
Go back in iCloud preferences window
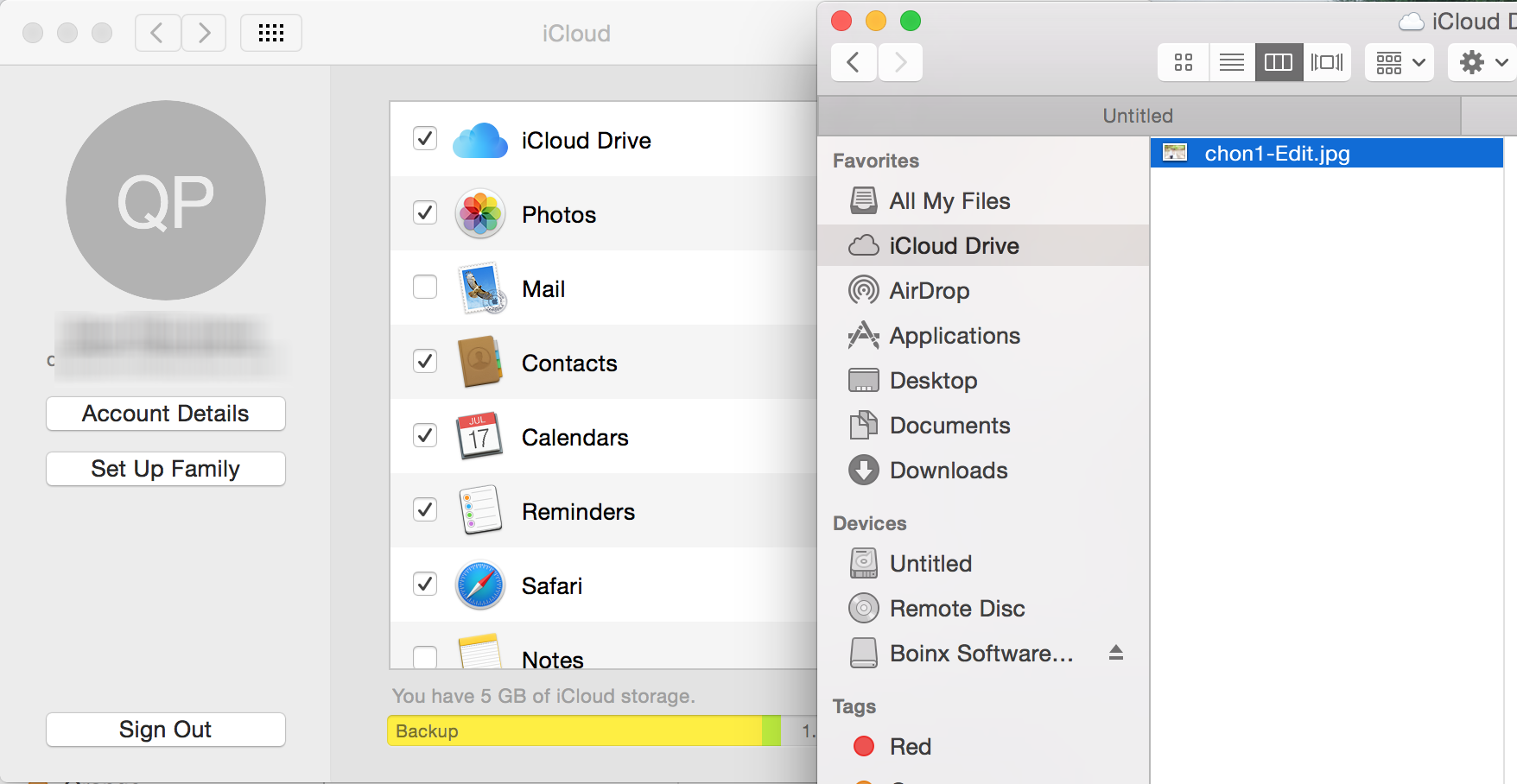[158, 33]
